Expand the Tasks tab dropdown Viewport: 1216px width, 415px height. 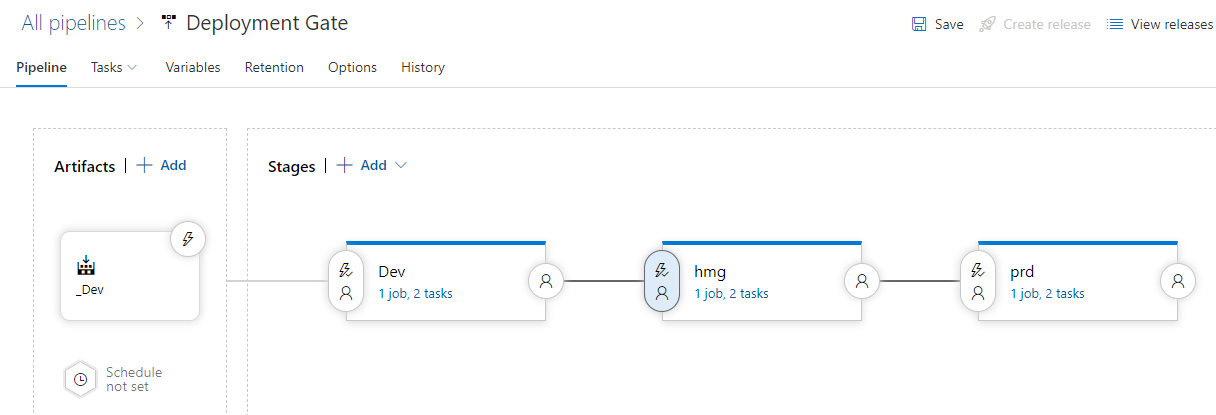click(x=114, y=67)
